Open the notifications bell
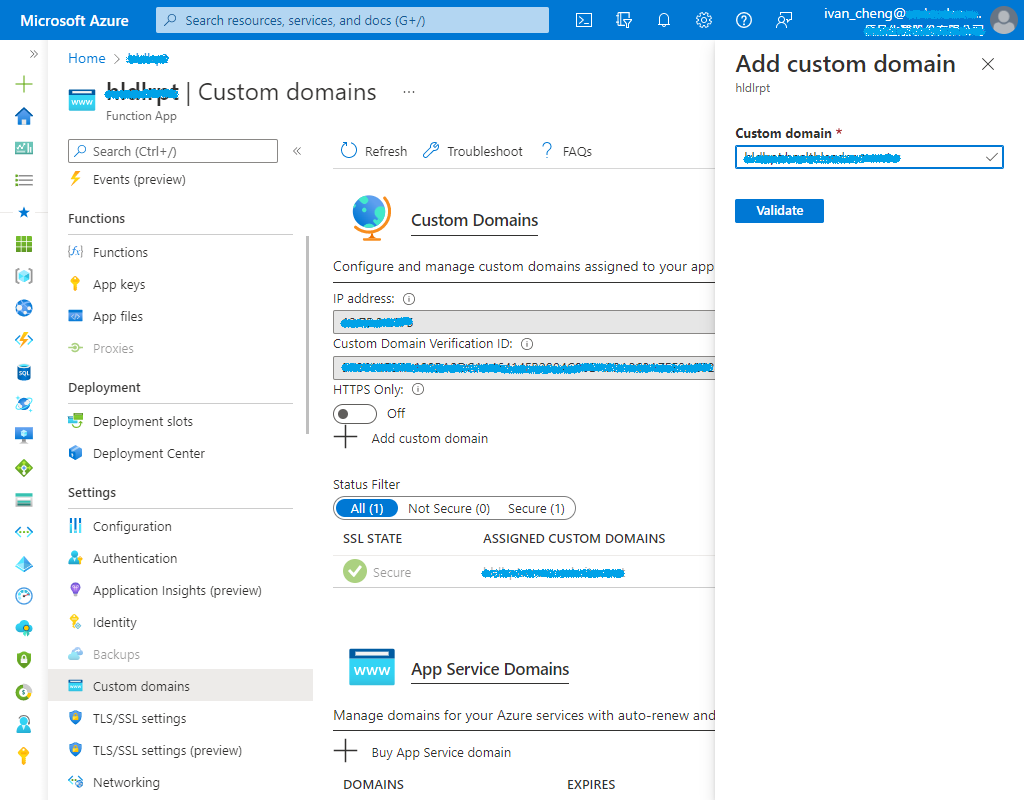Screen dimensions: 1024x800 pos(663,19)
